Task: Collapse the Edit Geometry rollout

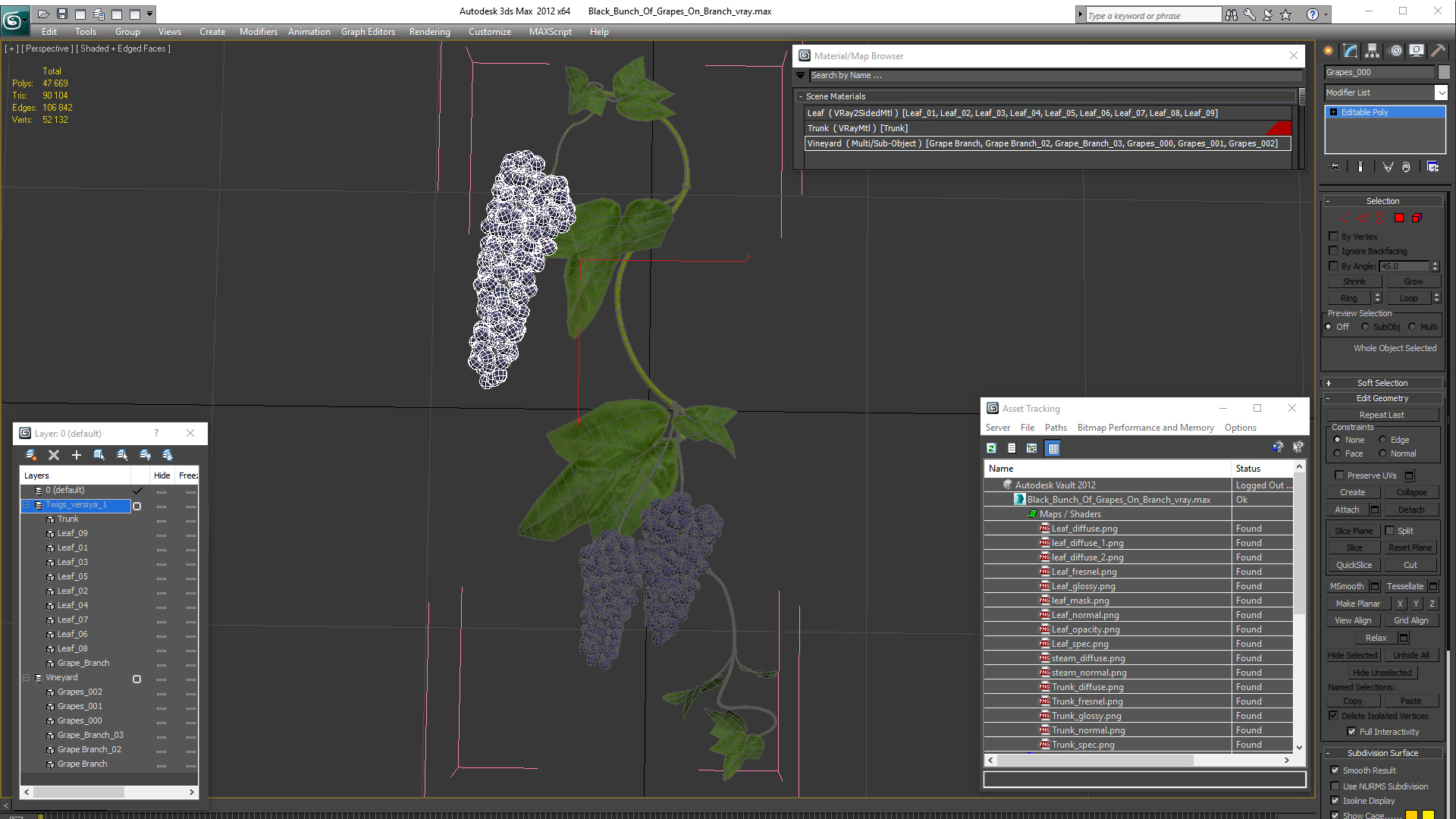Action: tap(1382, 398)
